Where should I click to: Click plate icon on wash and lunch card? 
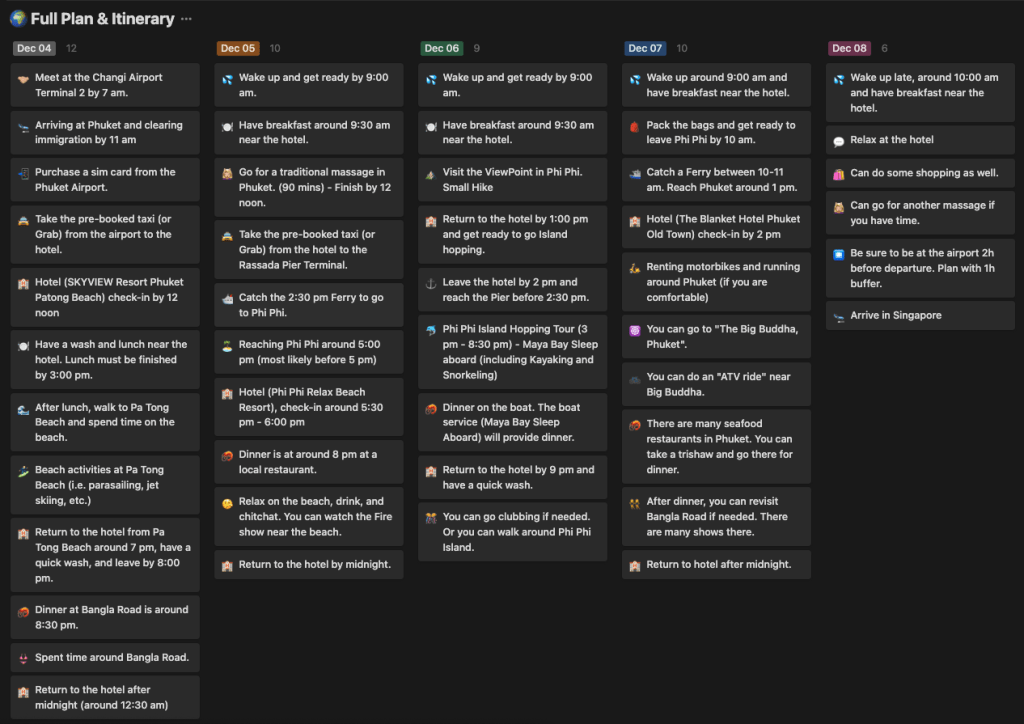[24, 346]
